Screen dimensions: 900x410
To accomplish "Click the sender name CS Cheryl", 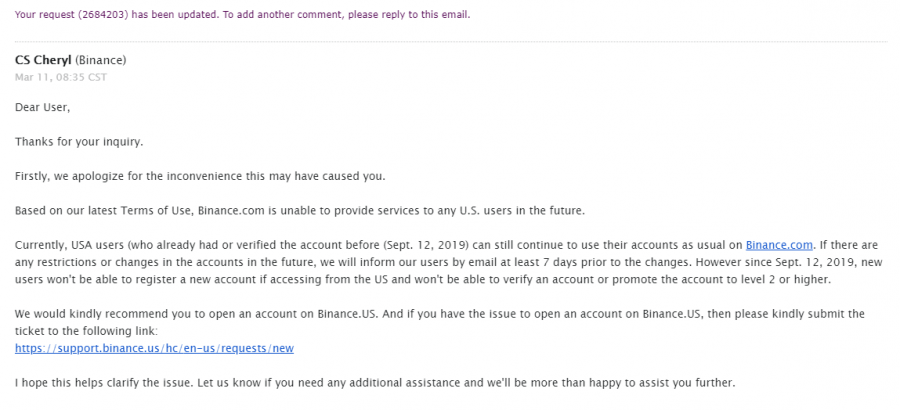I will coord(43,60).
